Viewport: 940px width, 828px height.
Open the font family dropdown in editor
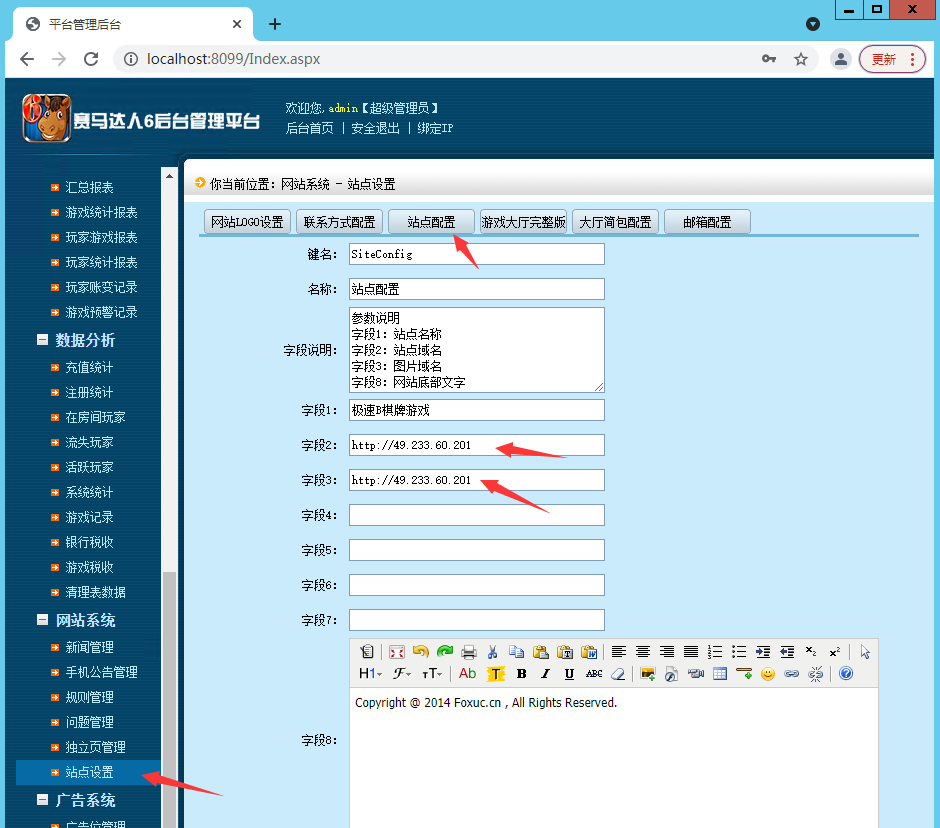(401, 674)
